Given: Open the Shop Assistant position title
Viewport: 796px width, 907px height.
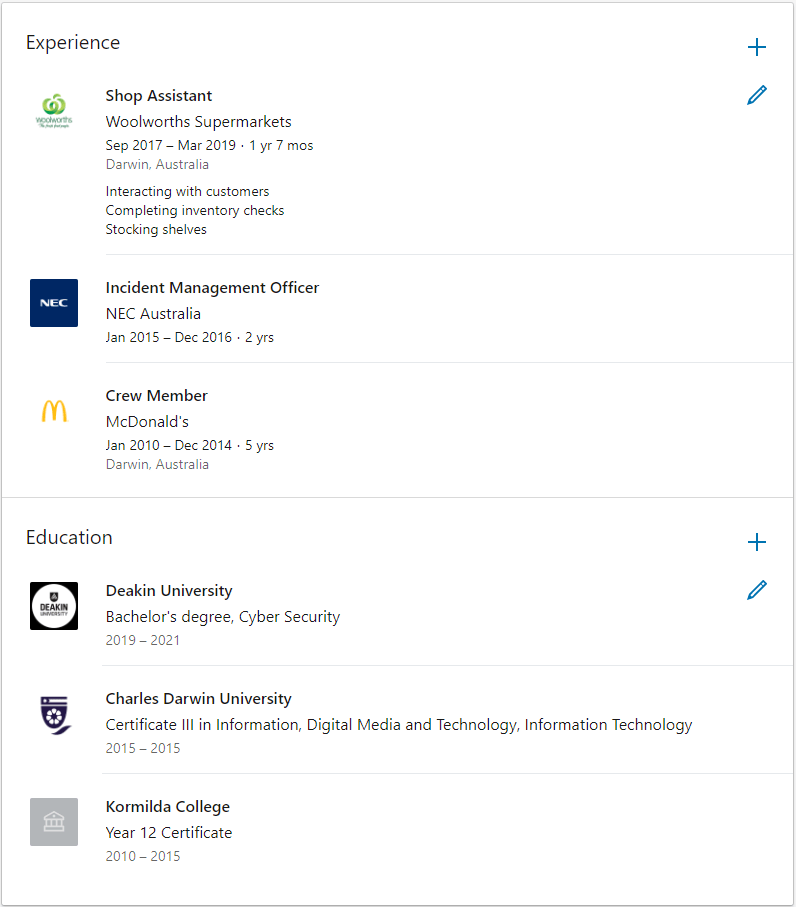Looking at the screenshot, I should [159, 96].
